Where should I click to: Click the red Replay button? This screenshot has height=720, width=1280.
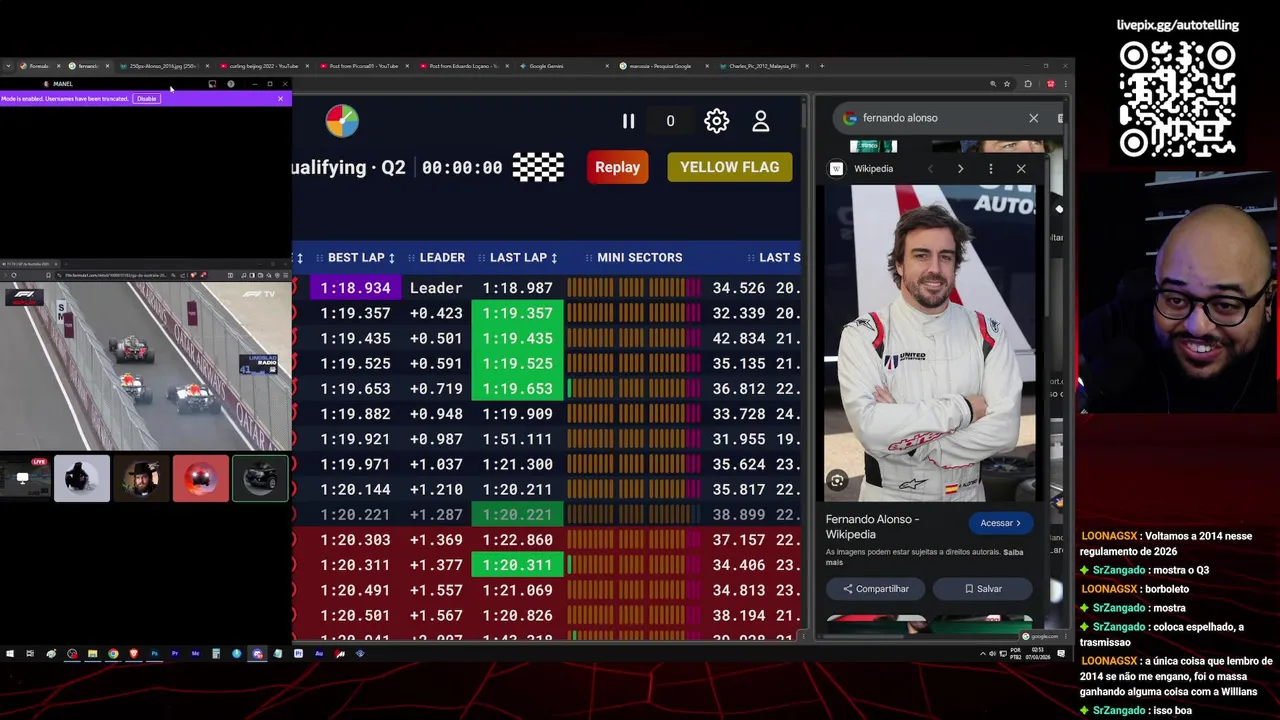point(617,167)
